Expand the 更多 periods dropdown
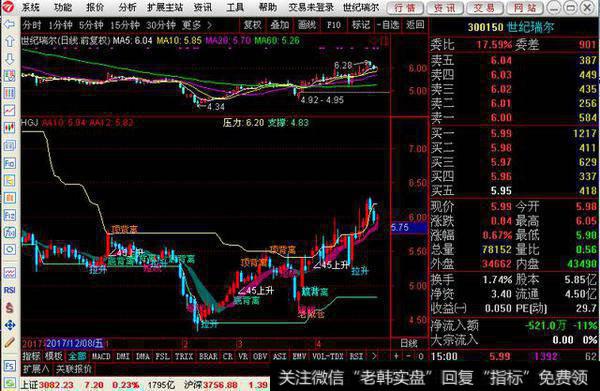The height and width of the screenshot is (391, 600). [197, 25]
